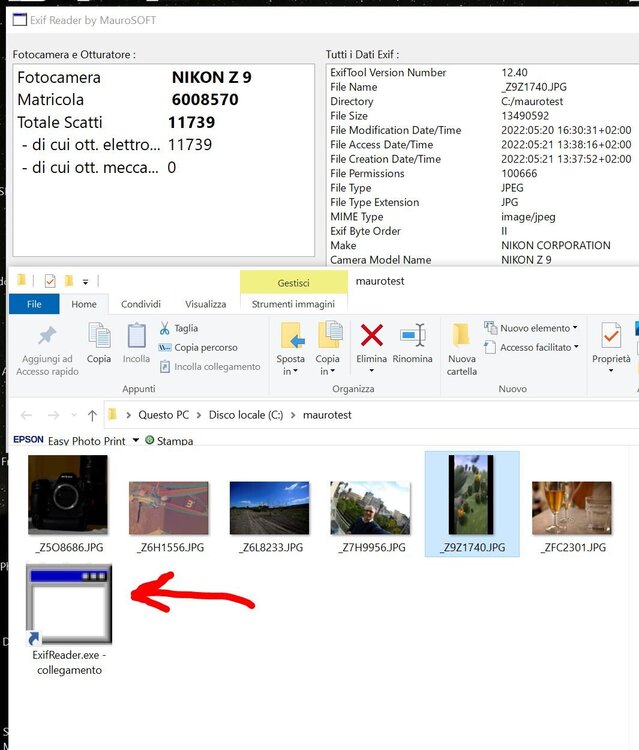The image size is (639, 750).
Task: Click the Totale Scatti value 11739
Action: click(x=191, y=122)
